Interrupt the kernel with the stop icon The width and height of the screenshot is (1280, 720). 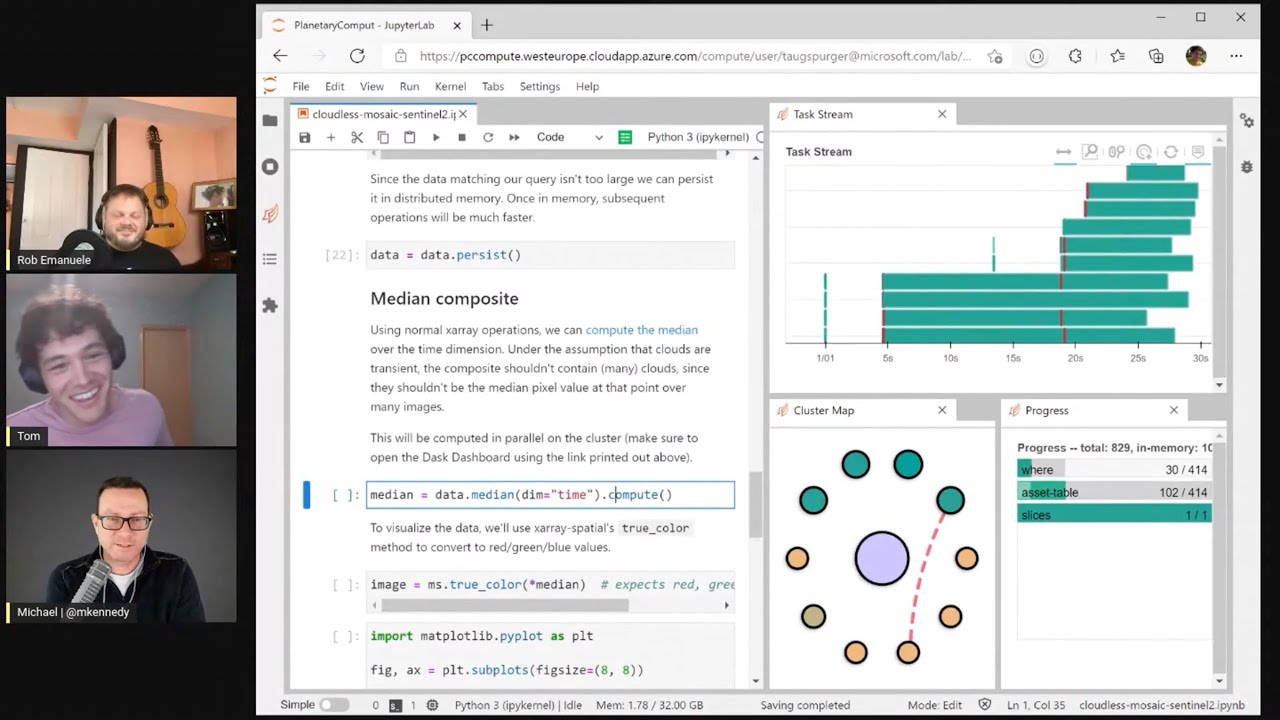tap(462, 138)
